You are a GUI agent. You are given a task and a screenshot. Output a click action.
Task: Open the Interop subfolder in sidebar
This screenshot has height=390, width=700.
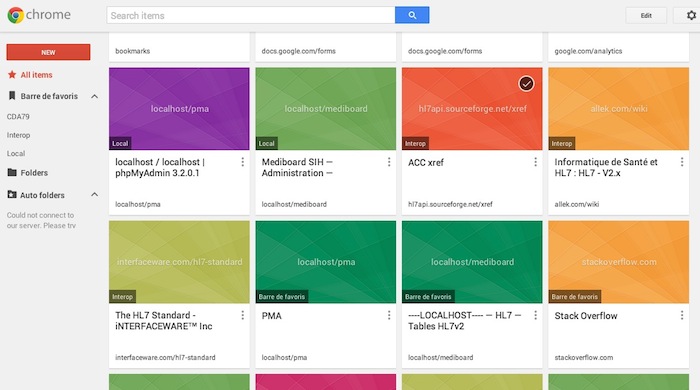pyautogui.click(x=18, y=135)
